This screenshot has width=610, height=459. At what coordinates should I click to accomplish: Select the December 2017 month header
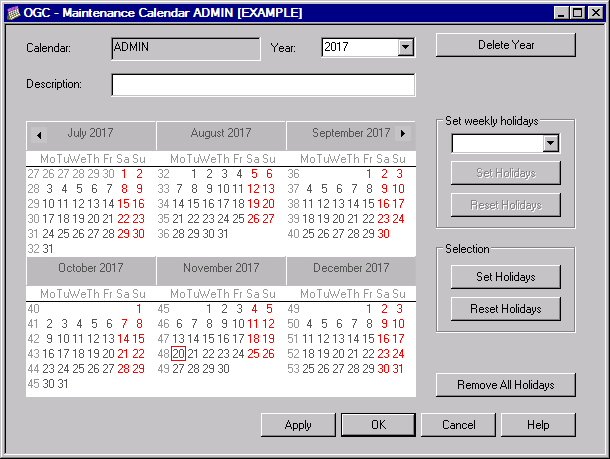(x=351, y=268)
